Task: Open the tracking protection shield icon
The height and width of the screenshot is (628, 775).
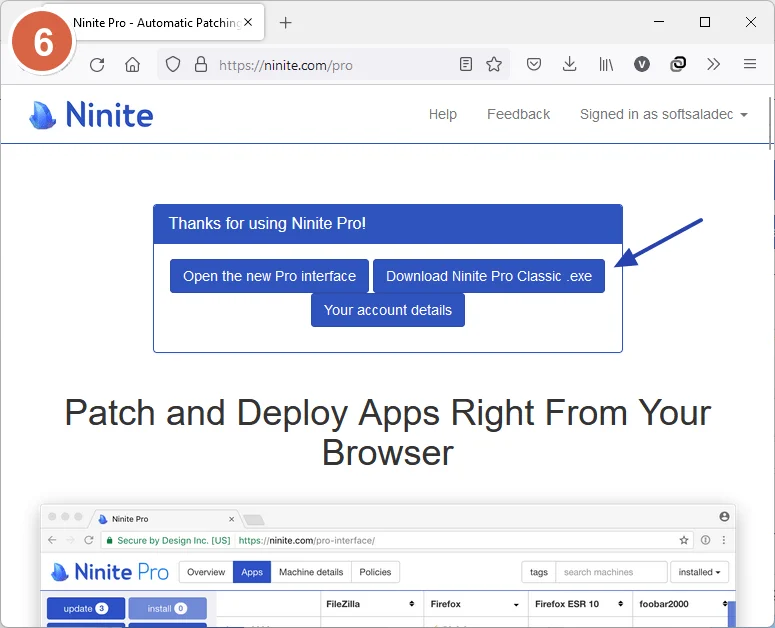Action: tap(172, 64)
